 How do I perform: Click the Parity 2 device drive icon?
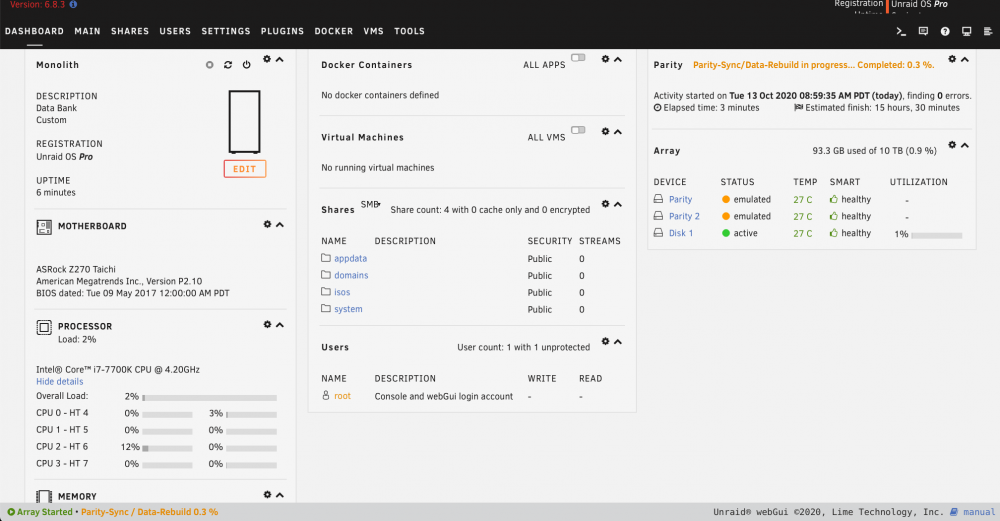(658, 216)
